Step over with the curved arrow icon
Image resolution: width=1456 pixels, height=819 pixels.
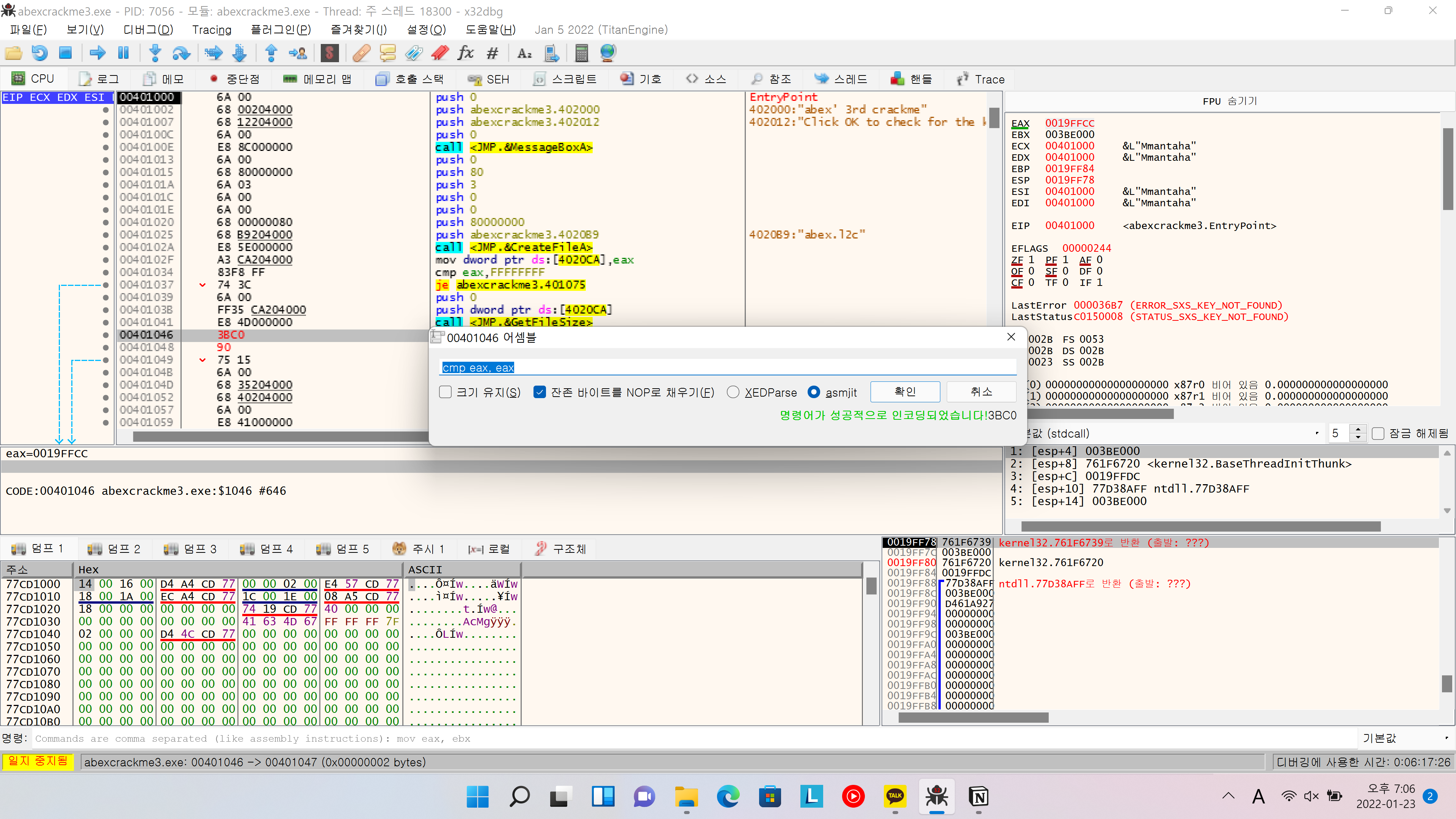[x=181, y=53]
